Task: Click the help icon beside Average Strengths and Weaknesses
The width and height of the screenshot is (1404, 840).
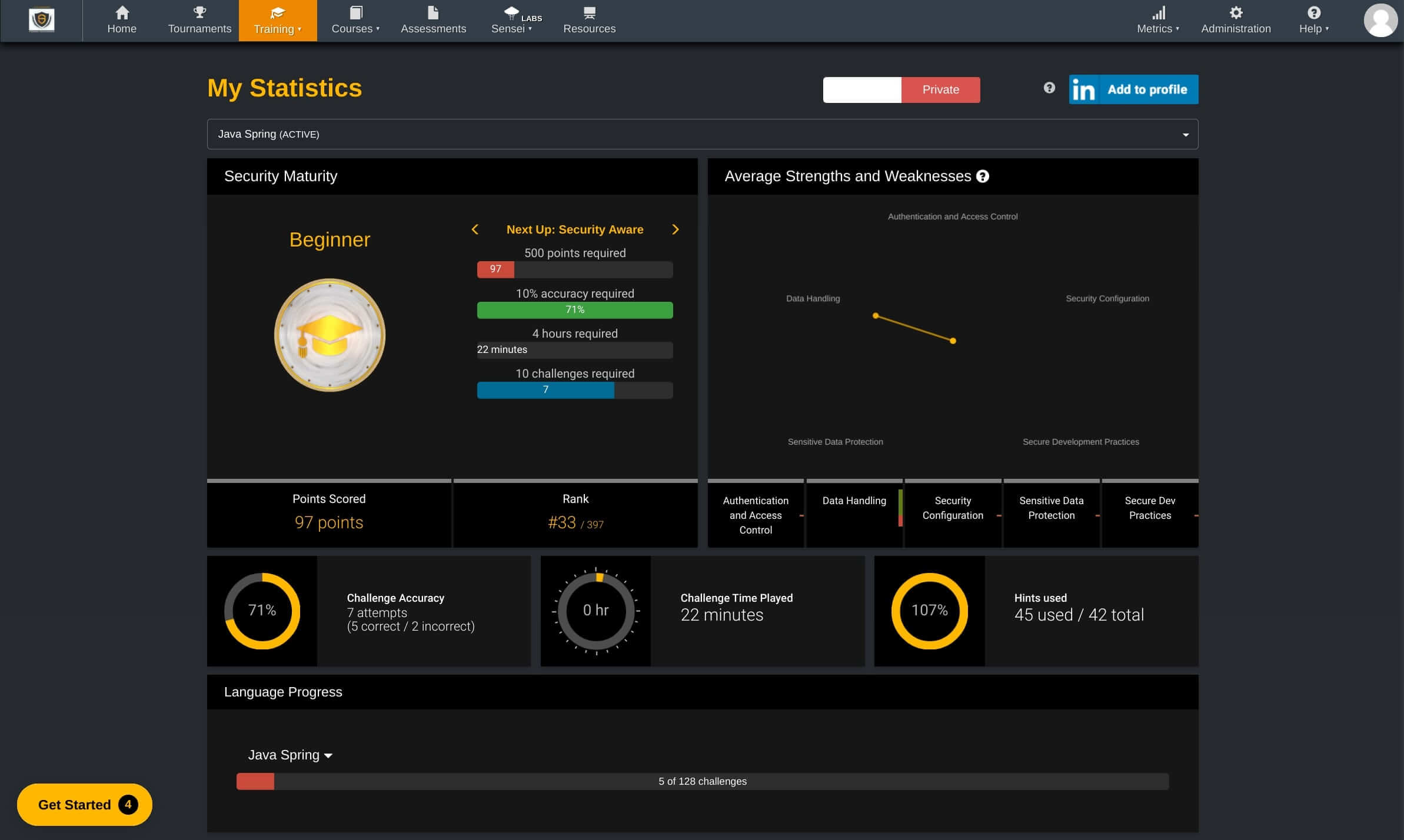Action: tap(982, 176)
